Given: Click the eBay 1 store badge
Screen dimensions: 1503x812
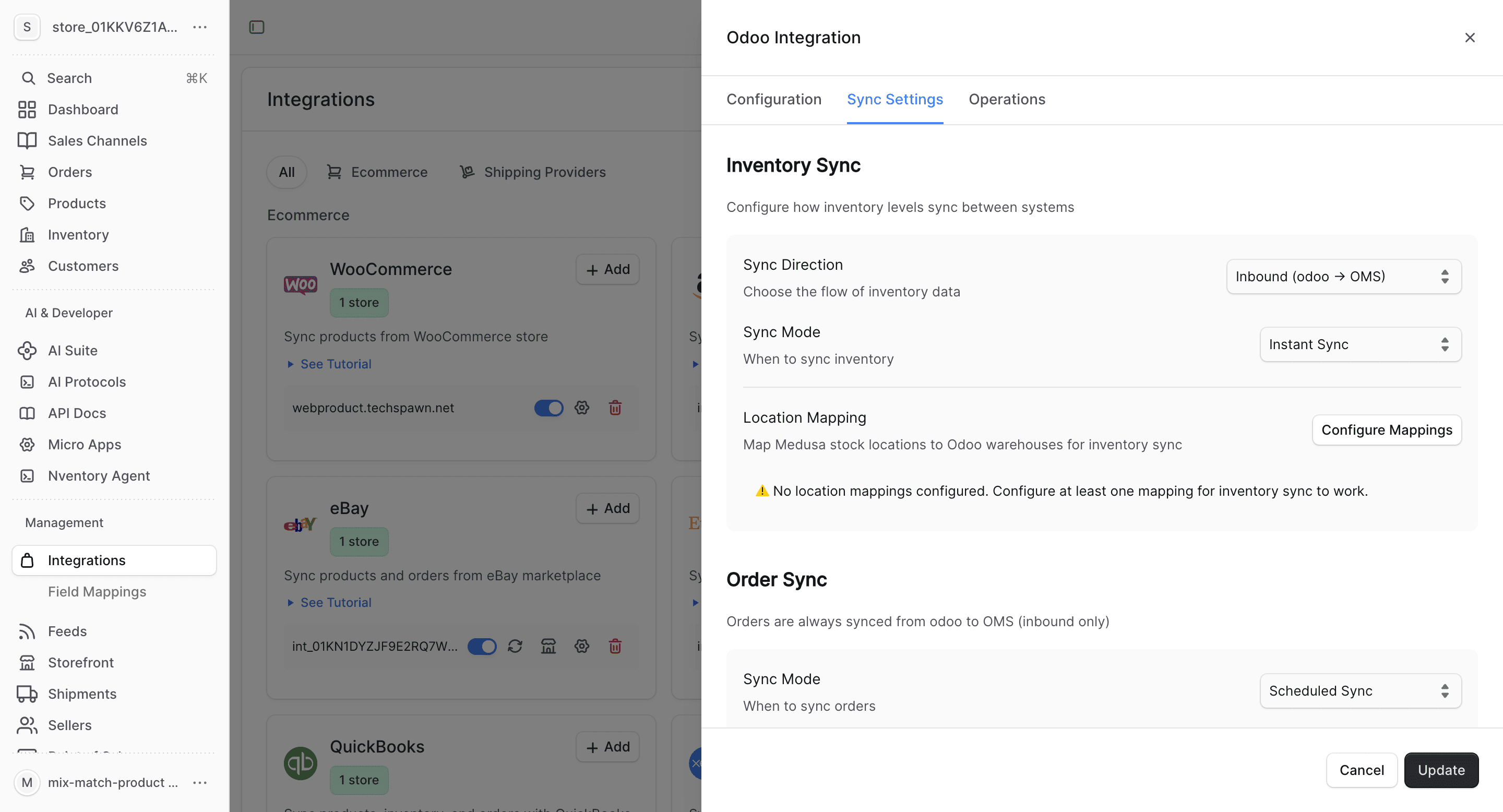Looking at the screenshot, I should coord(359,541).
